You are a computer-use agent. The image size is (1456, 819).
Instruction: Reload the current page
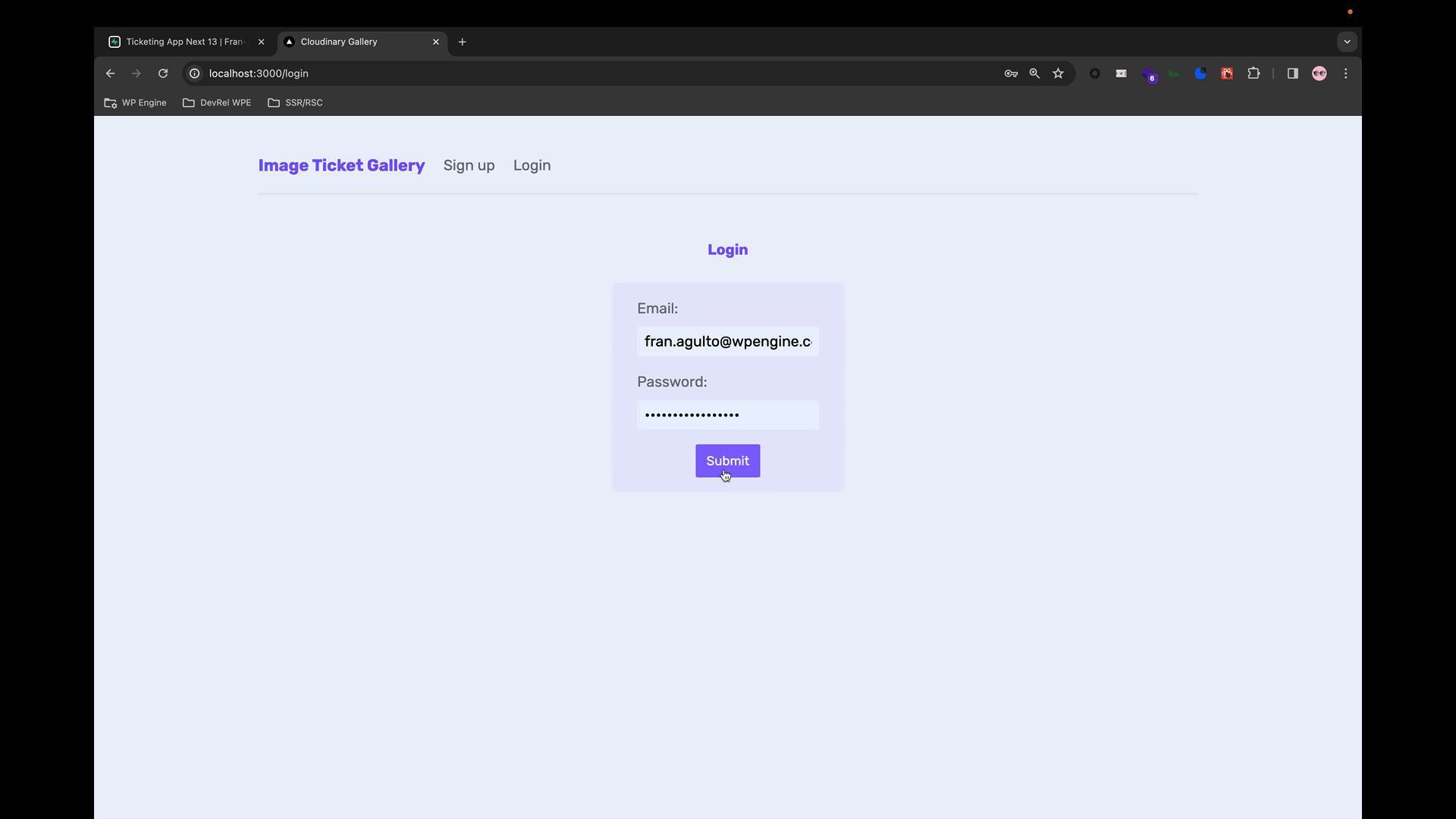pos(163,74)
